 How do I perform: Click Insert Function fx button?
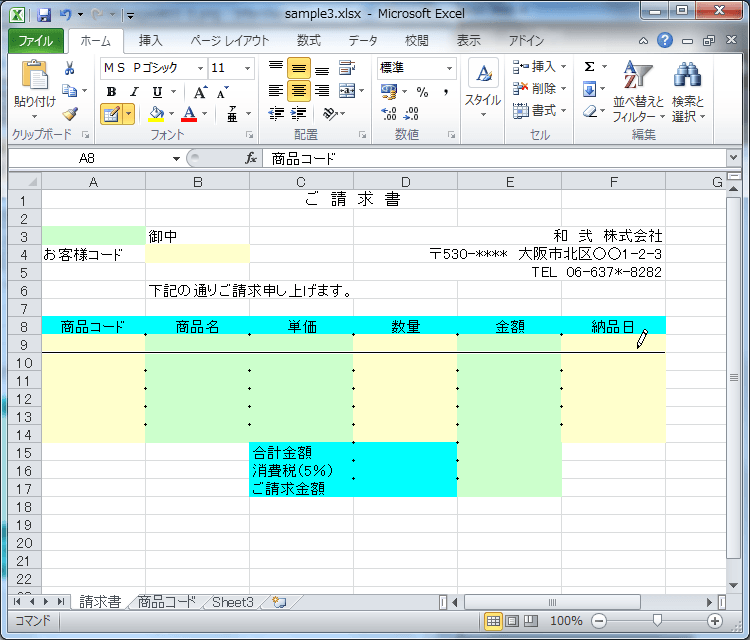click(251, 158)
